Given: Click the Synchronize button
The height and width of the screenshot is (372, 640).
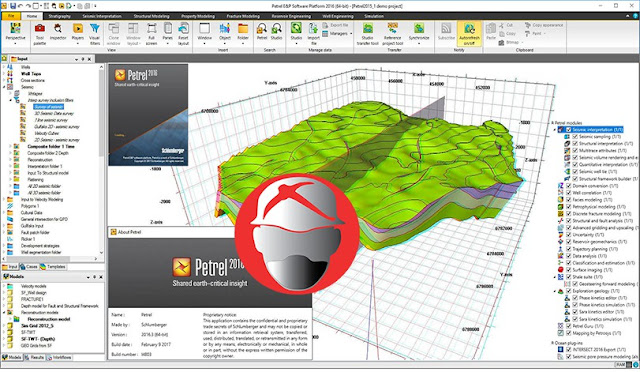Looking at the screenshot, I should coord(419,33).
